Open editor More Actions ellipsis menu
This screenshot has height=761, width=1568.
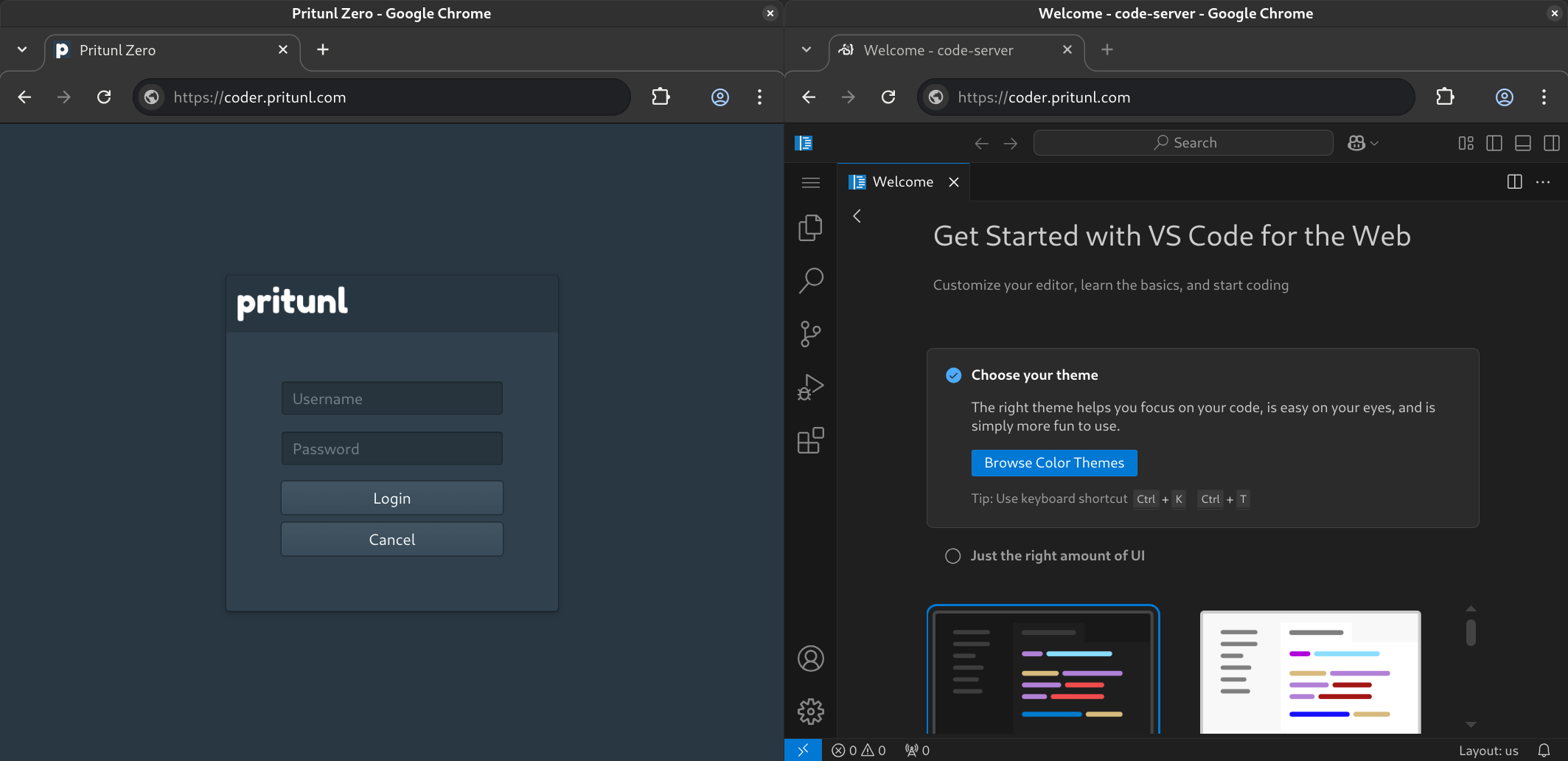point(1543,182)
